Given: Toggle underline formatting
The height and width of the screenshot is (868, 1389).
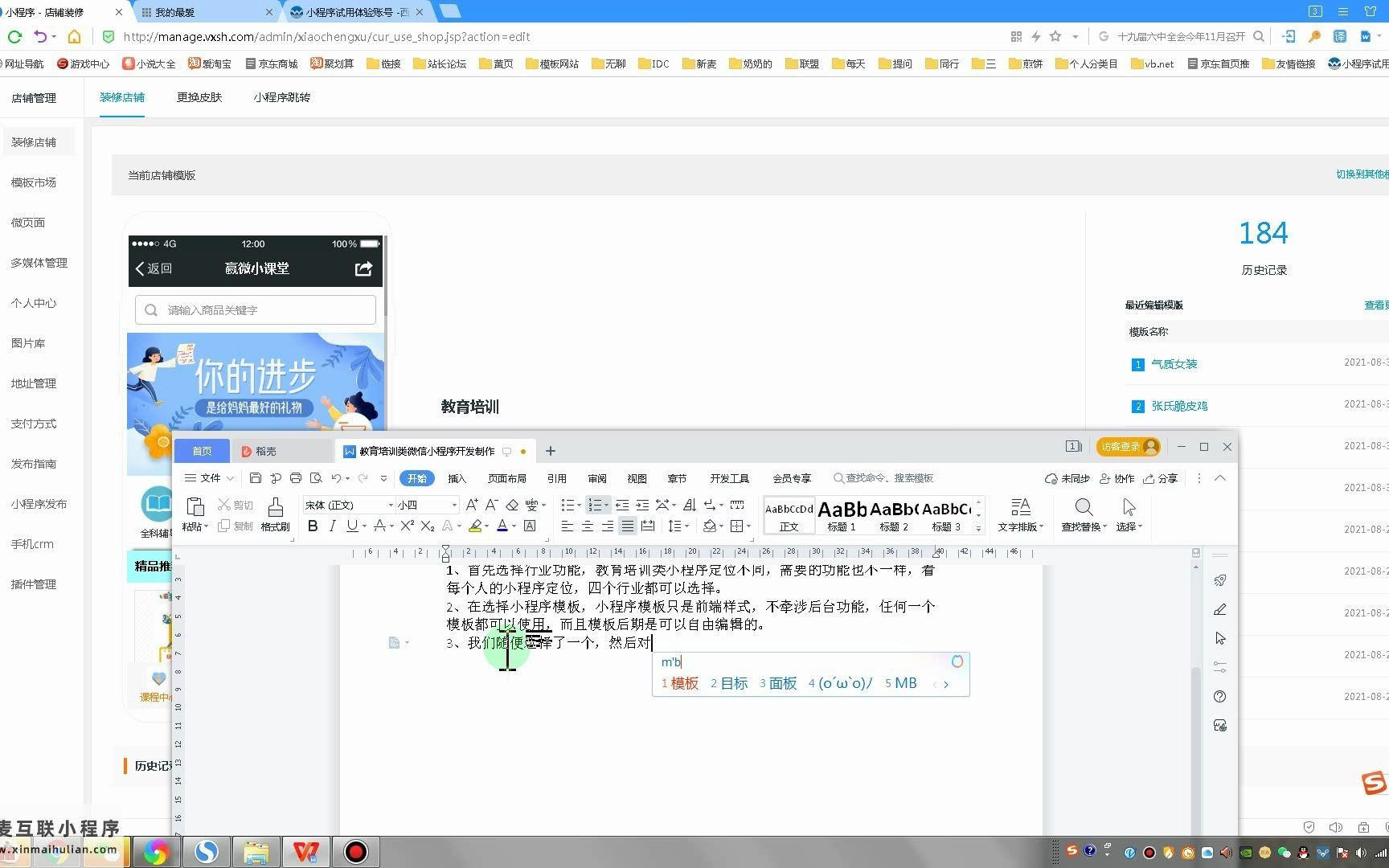Looking at the screenshot, I should pyautogui.click(x=350, y=526).
